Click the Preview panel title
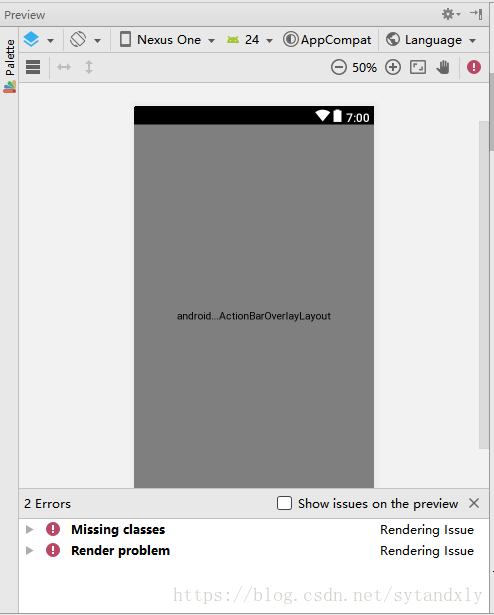 tap(24, 15)
